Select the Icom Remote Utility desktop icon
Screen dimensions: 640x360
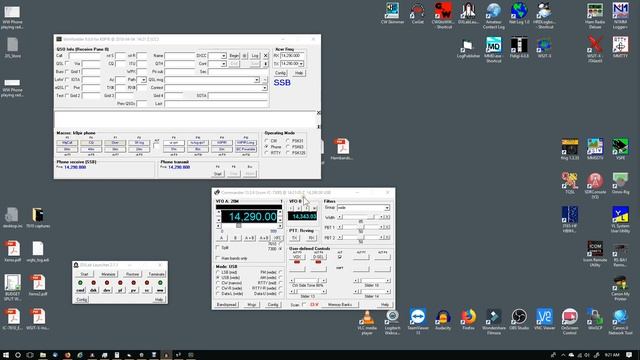595,254
